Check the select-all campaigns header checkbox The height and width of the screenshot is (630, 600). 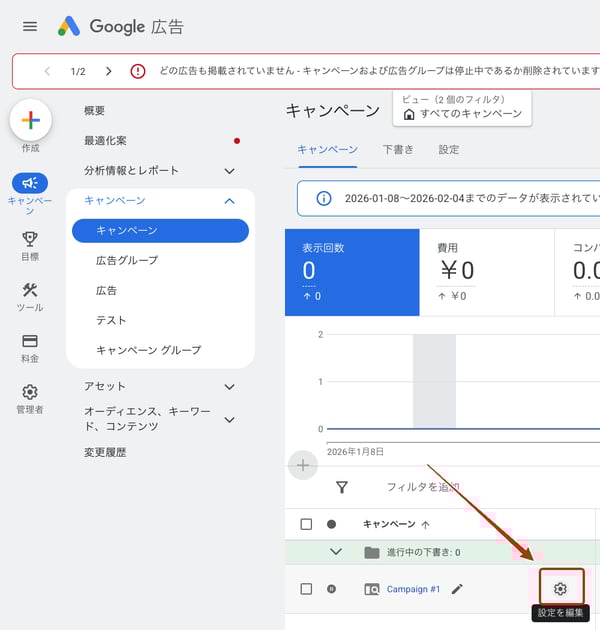pyautogui.click(x=307, y=524)
